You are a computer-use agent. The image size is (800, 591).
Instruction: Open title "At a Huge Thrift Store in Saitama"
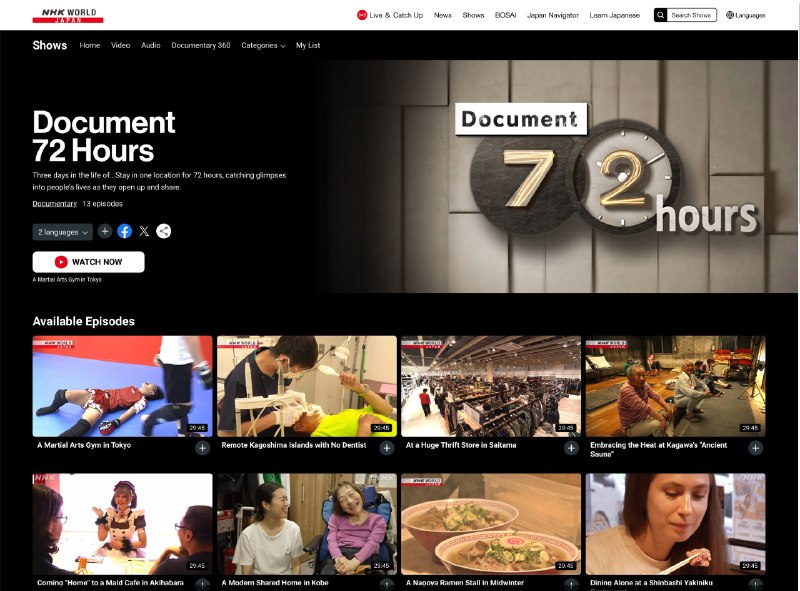(x=461, y=445)
